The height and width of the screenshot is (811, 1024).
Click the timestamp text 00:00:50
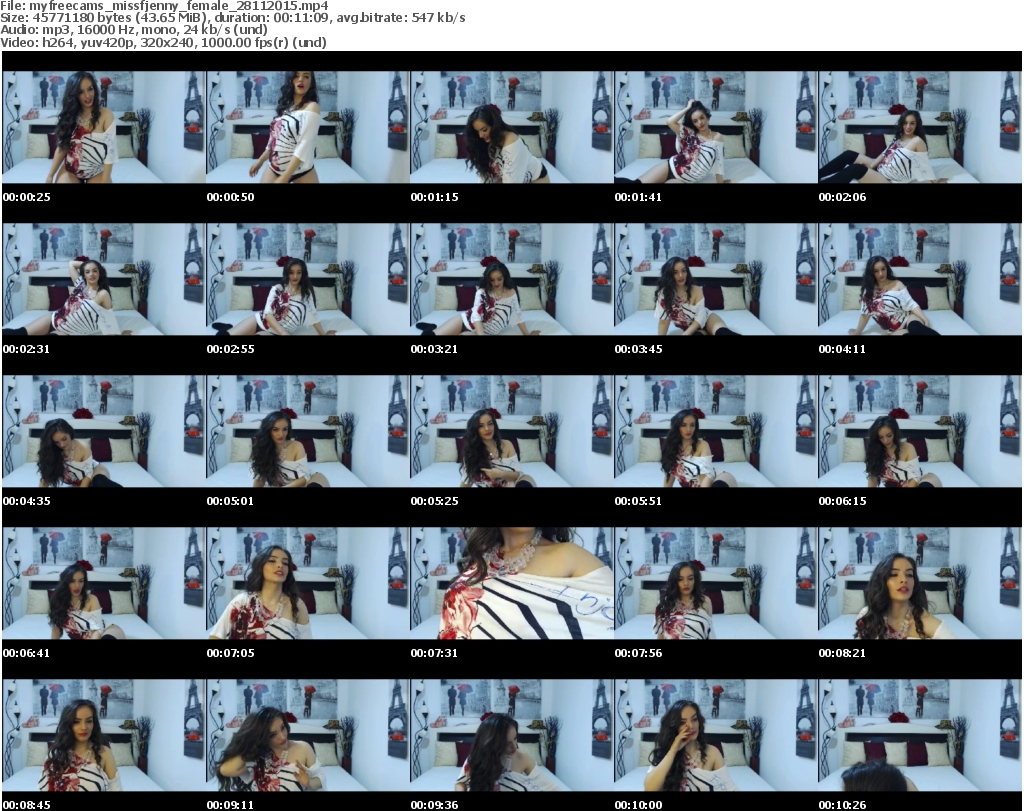pyautogui.click(x=231, y=197)
